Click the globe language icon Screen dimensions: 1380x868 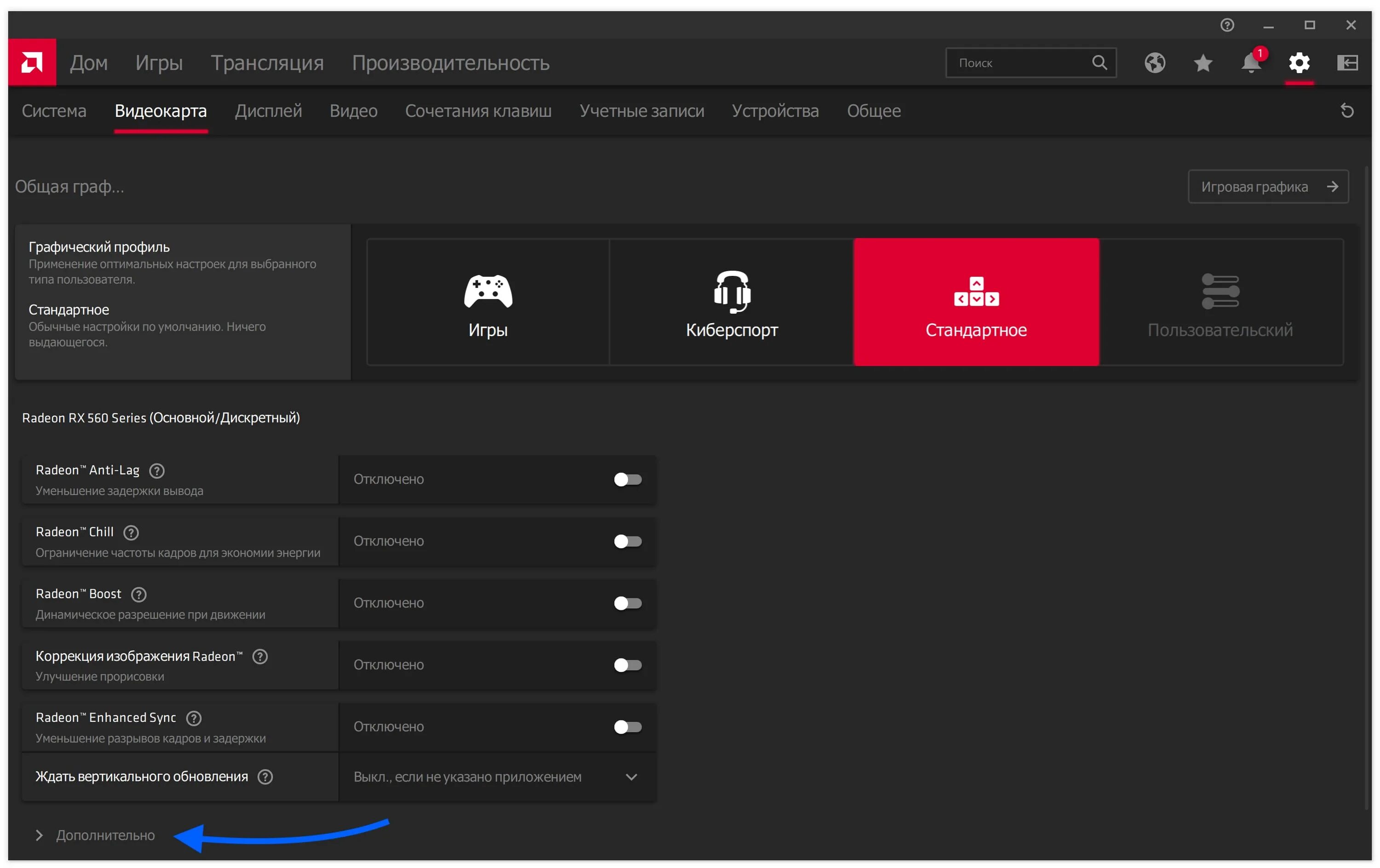[1155, 63]
